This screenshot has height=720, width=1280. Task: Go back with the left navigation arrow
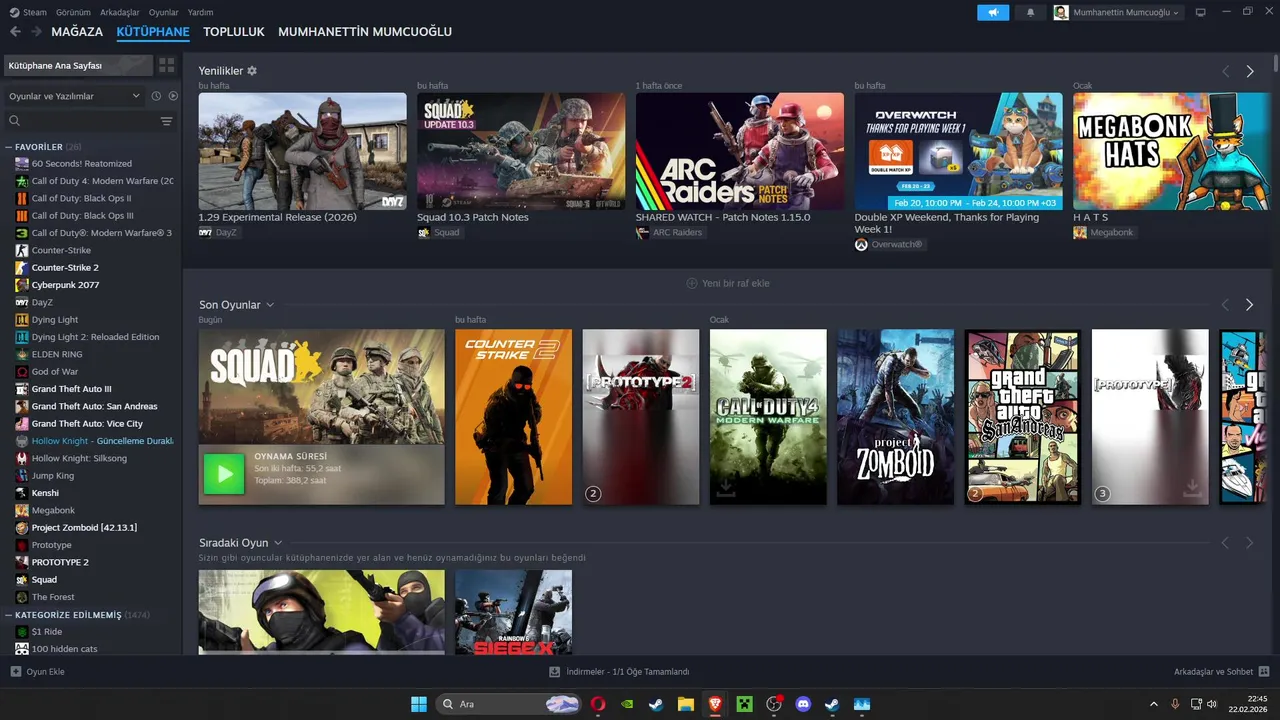click(x=15, y=32)
